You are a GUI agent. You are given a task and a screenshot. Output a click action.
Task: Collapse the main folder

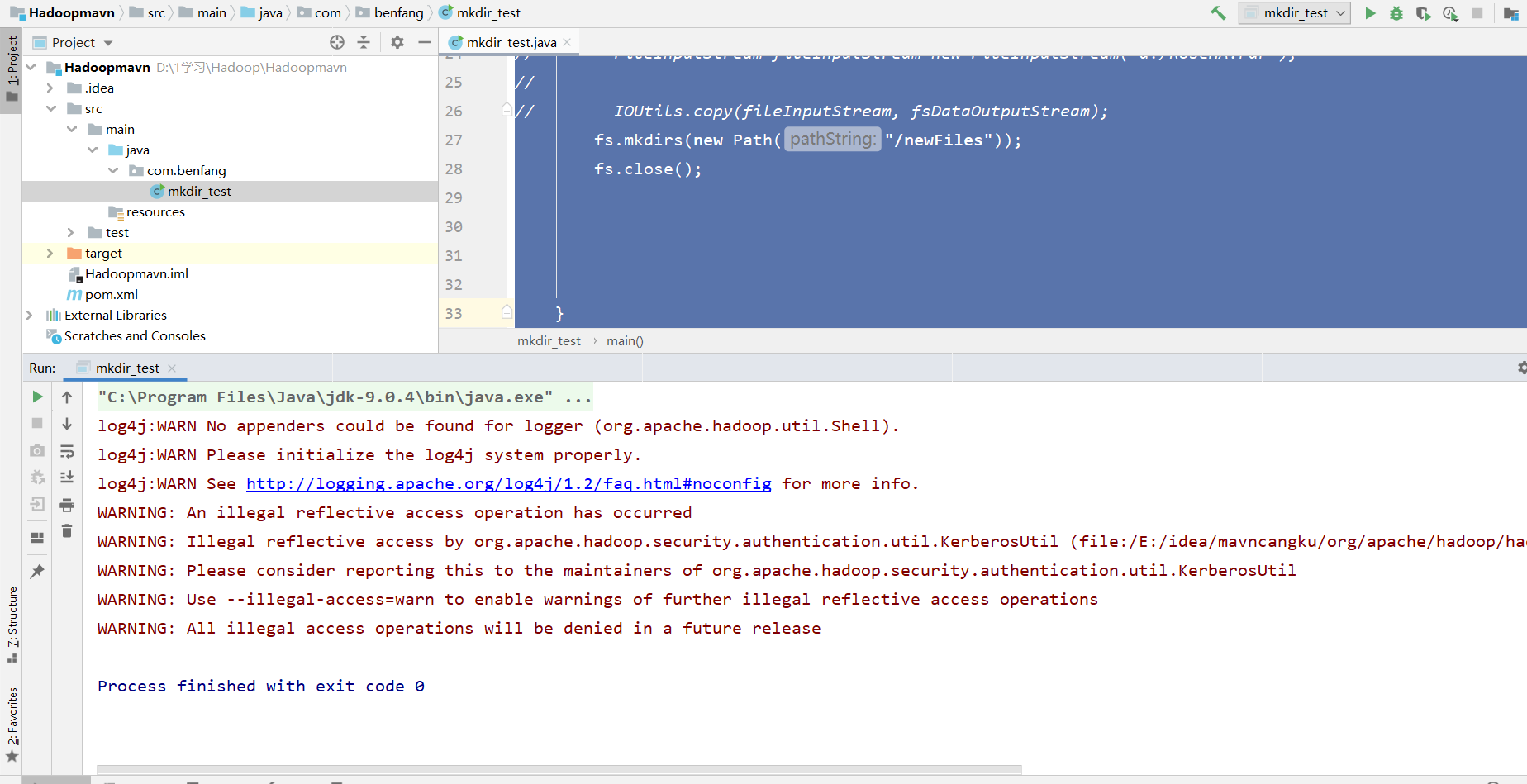[x=72, y=129]
